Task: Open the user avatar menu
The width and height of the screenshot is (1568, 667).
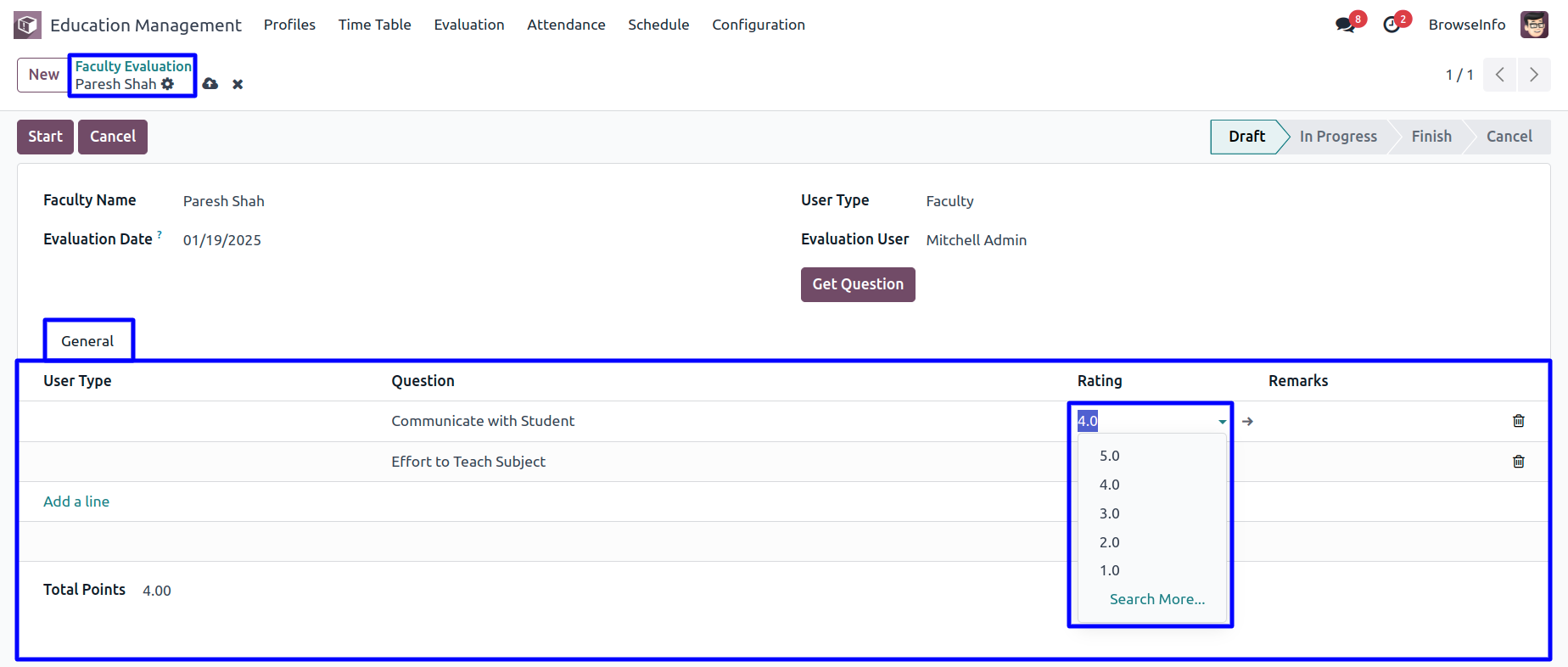Action: (1534, 25)
